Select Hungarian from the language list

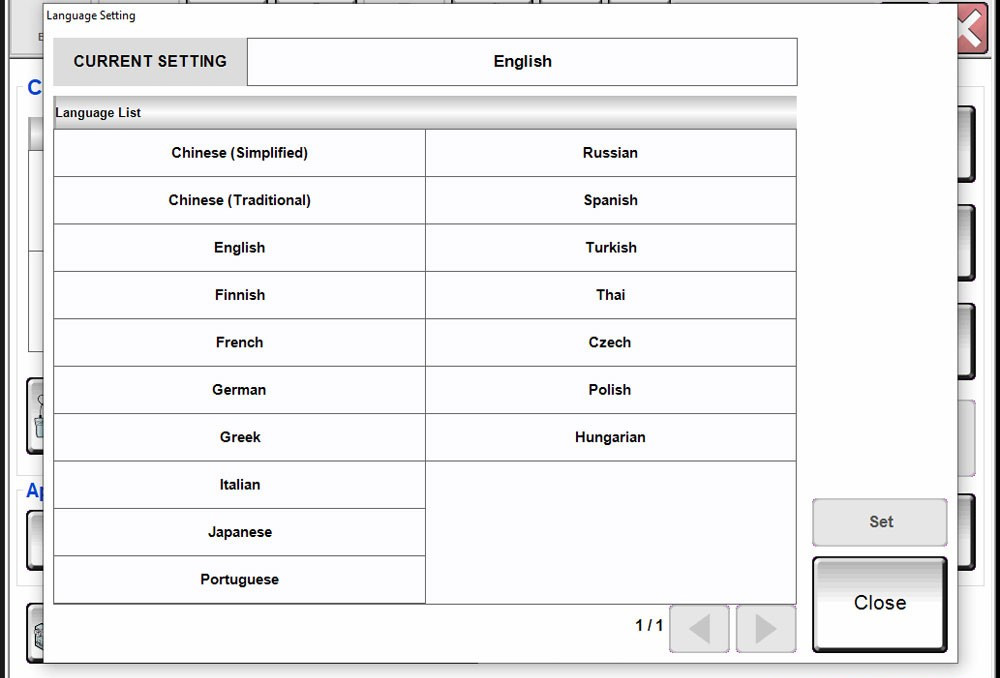610,437
